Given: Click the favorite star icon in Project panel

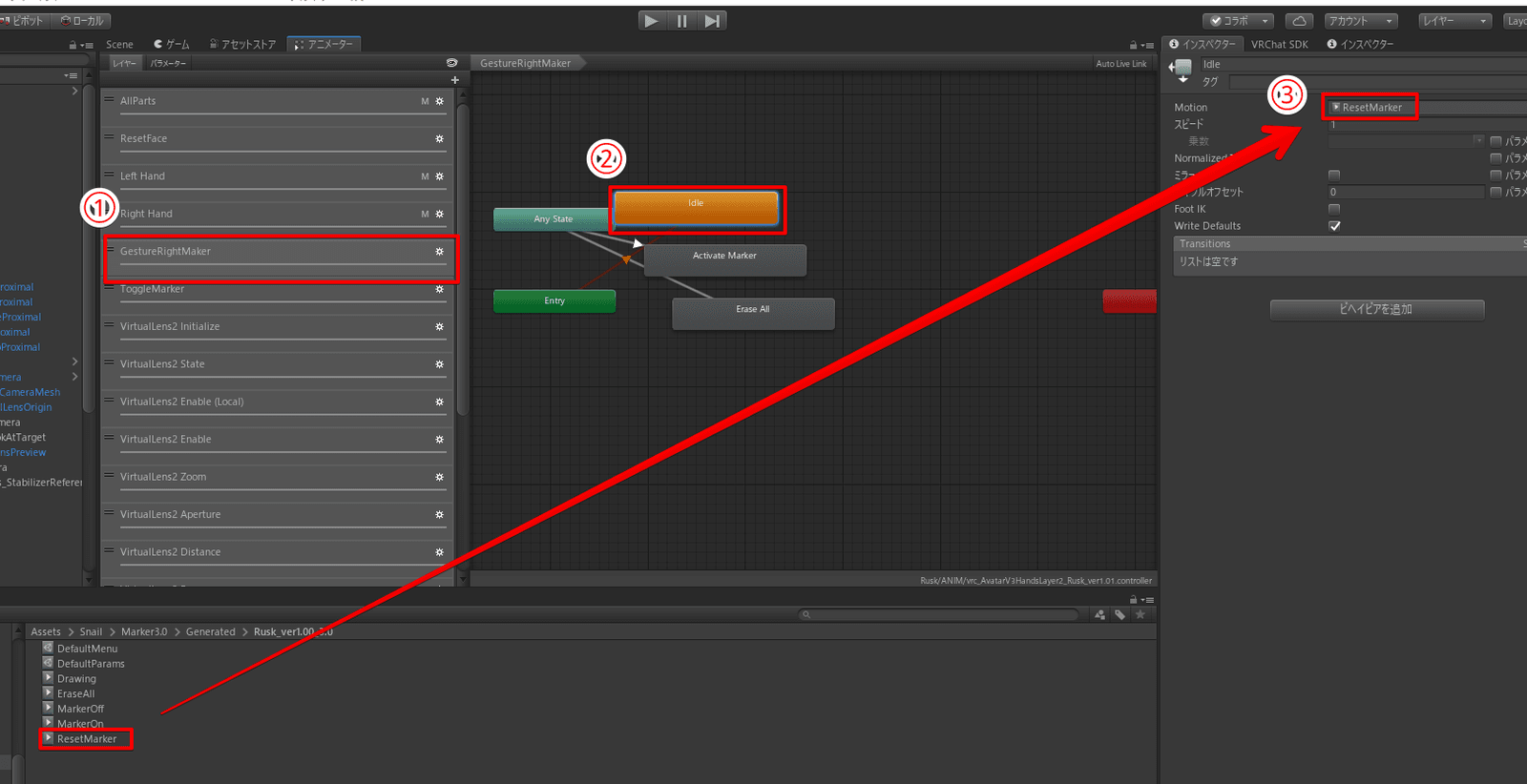Looking at the screenshot, I should pyautogui.click(x=1140, y=615).
